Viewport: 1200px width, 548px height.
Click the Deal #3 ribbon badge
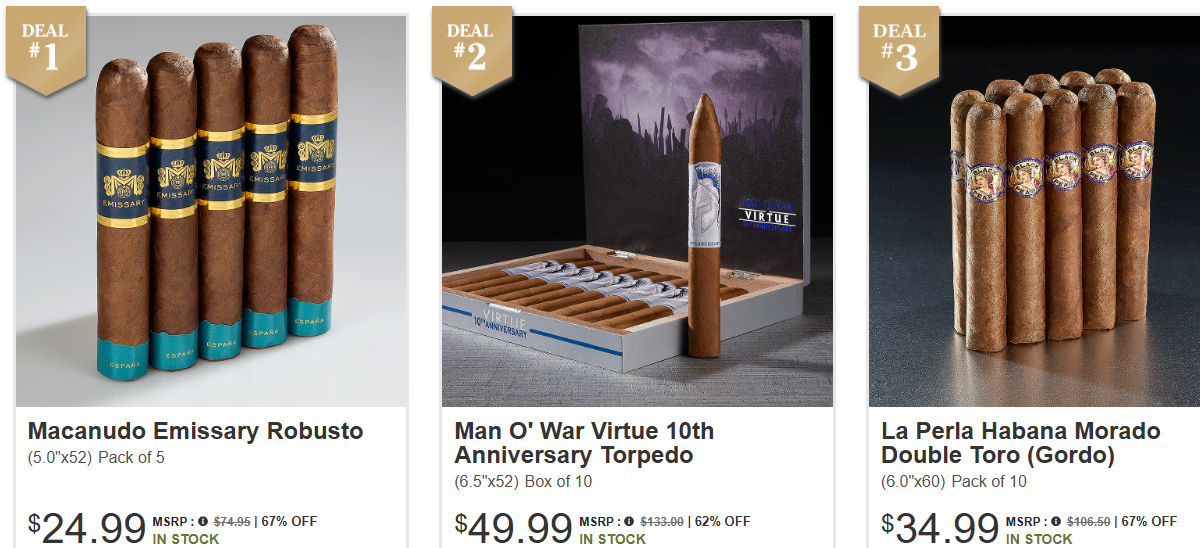click(898, 50)
